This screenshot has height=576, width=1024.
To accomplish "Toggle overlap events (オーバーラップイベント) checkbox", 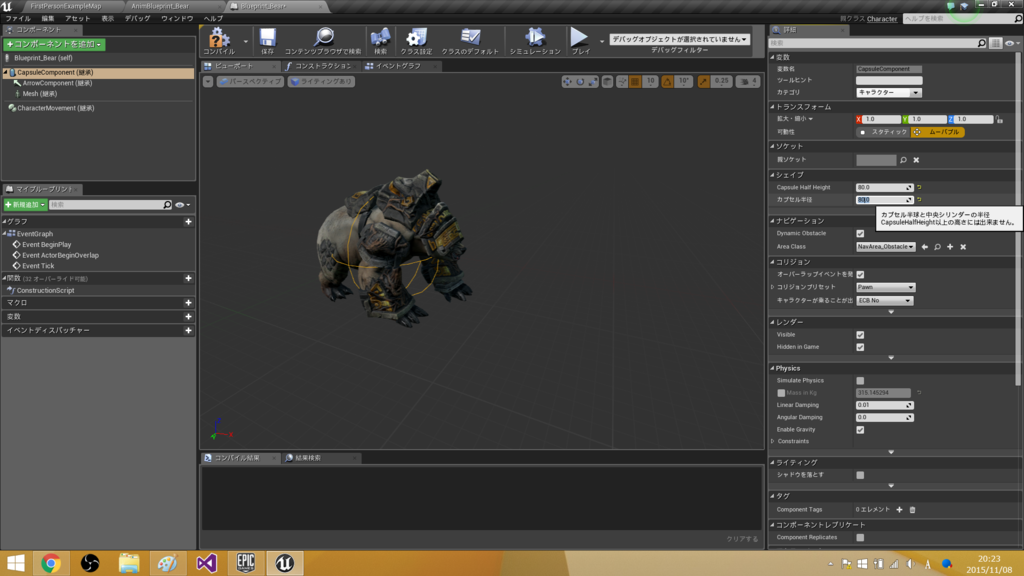I will pos(860,275).
